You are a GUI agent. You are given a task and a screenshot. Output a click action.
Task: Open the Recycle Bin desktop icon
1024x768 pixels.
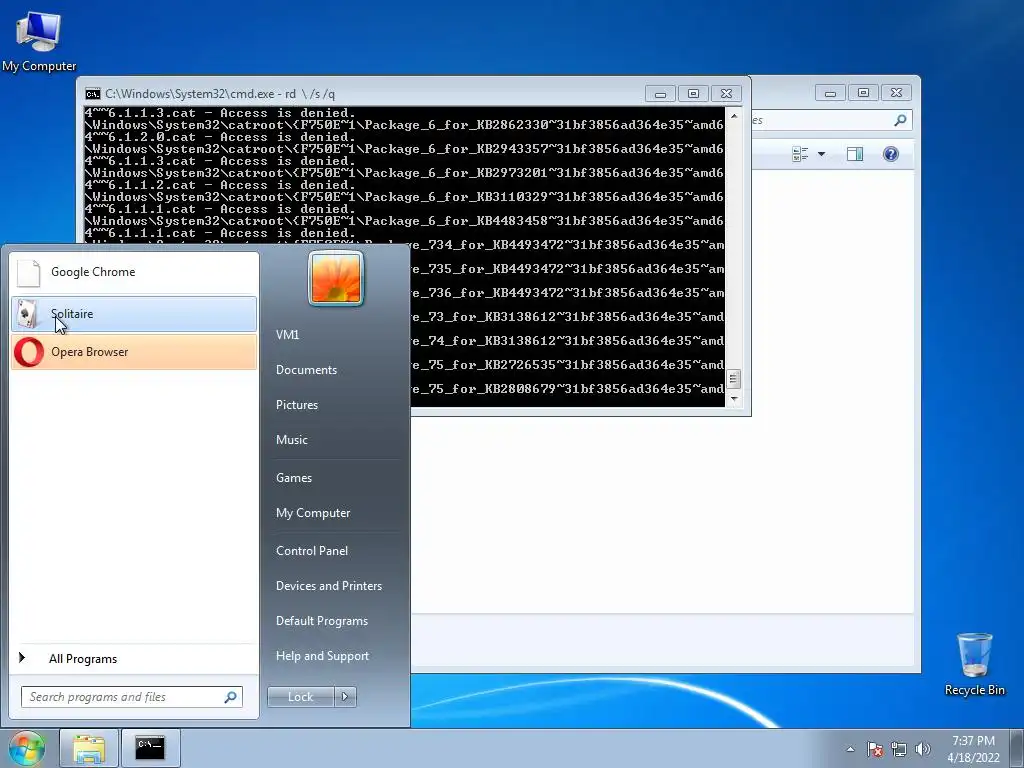(974, 664)
